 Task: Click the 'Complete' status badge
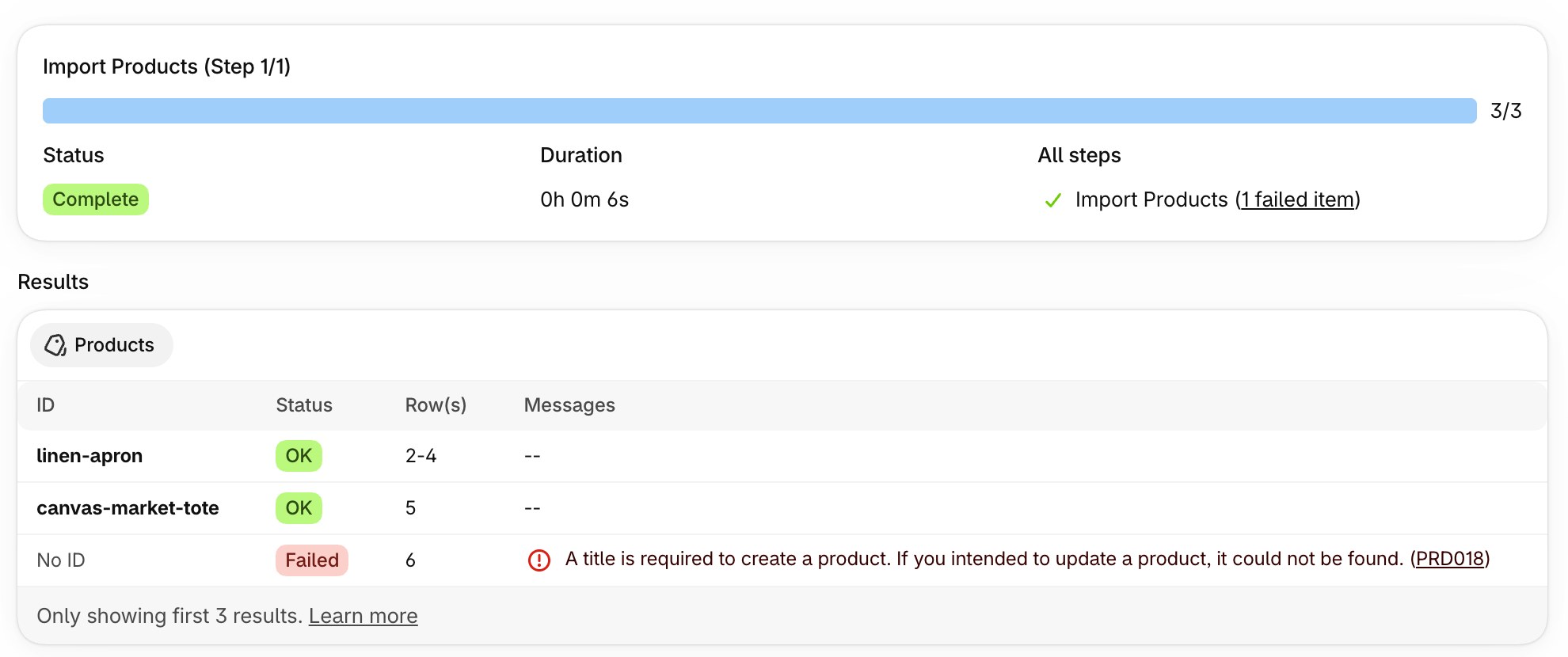point(96,199)
